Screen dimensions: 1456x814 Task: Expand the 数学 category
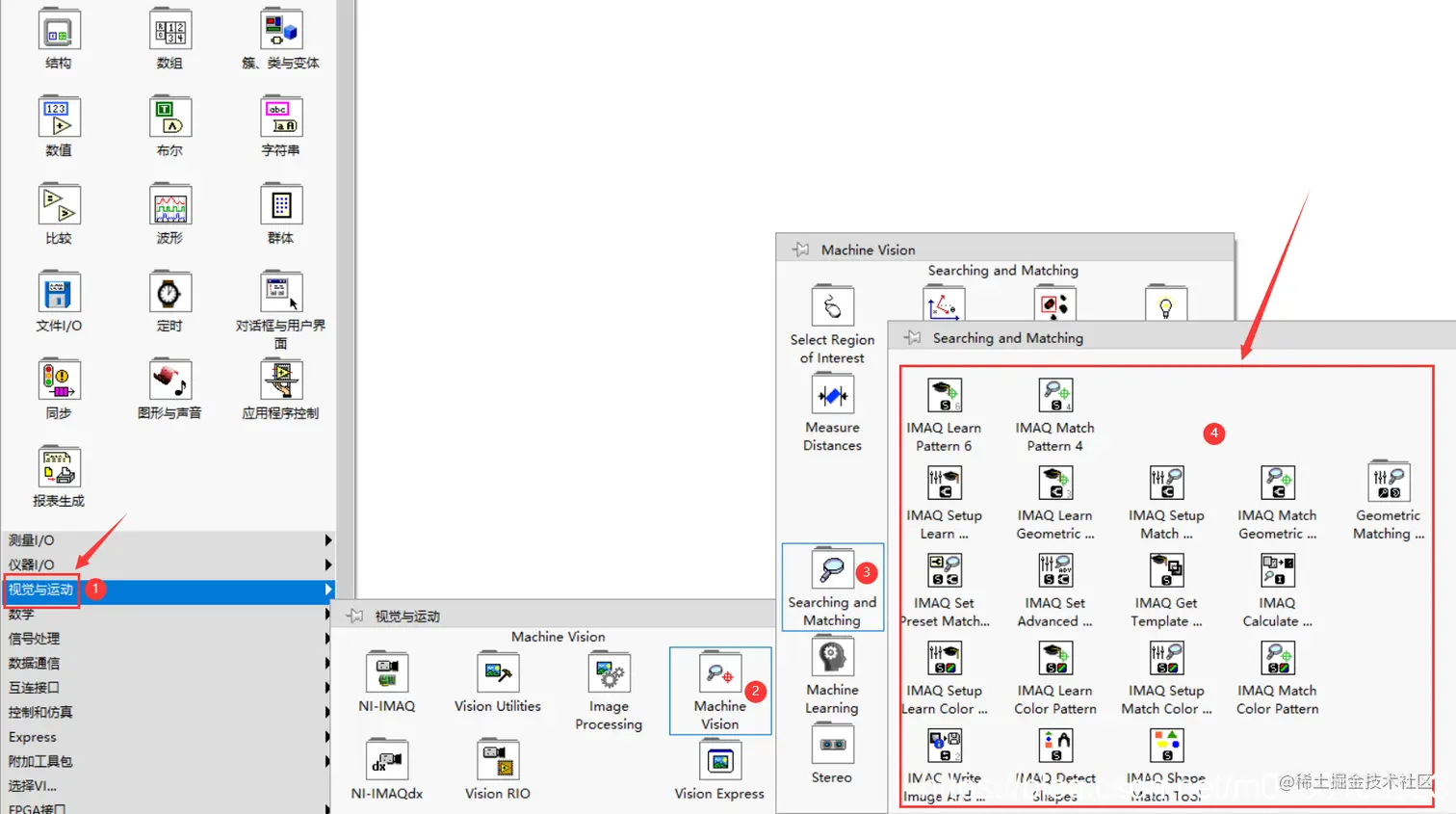[169, 614]
